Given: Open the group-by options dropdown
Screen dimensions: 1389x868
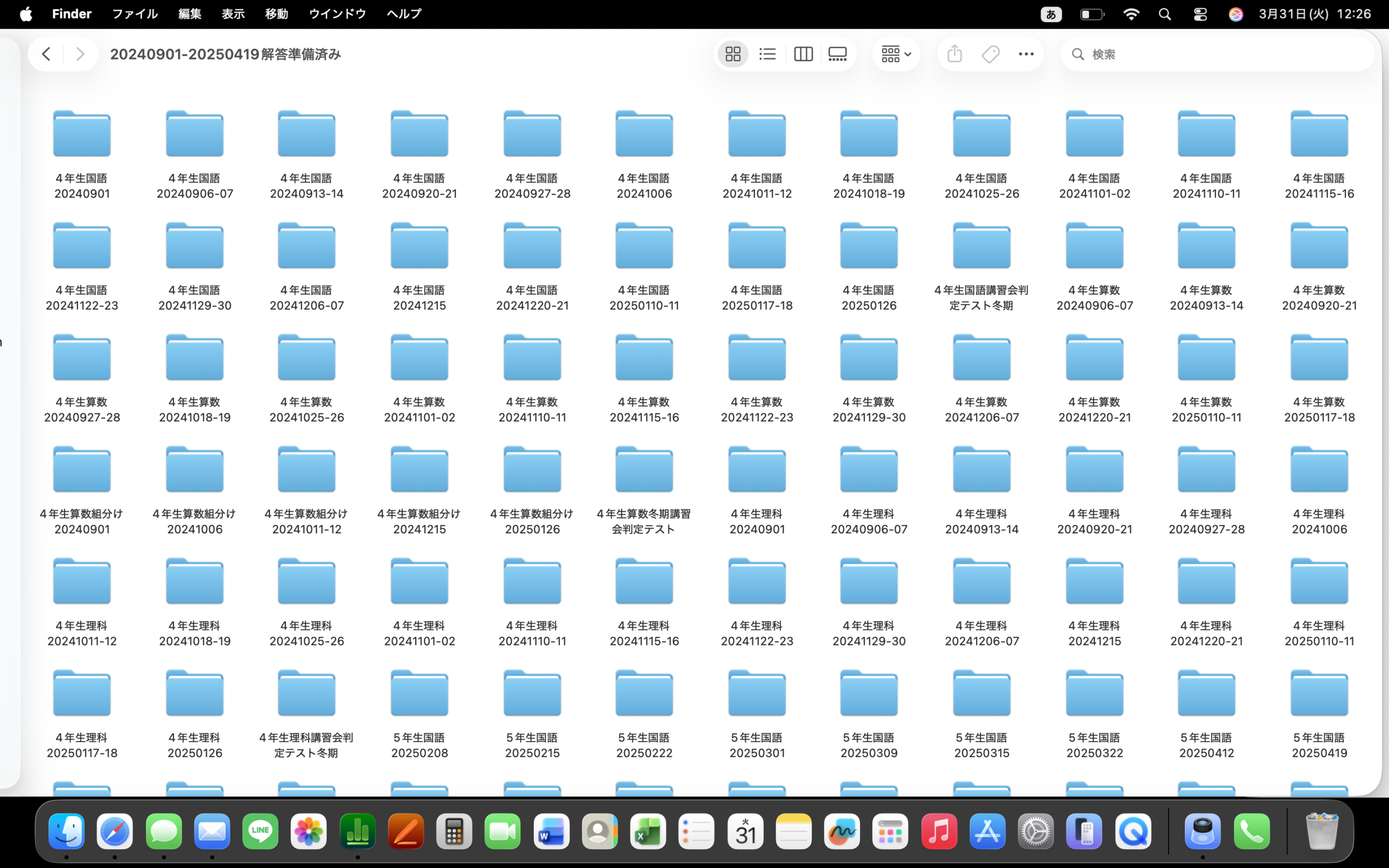Looking at the screenshot, I should coord(895,54).
